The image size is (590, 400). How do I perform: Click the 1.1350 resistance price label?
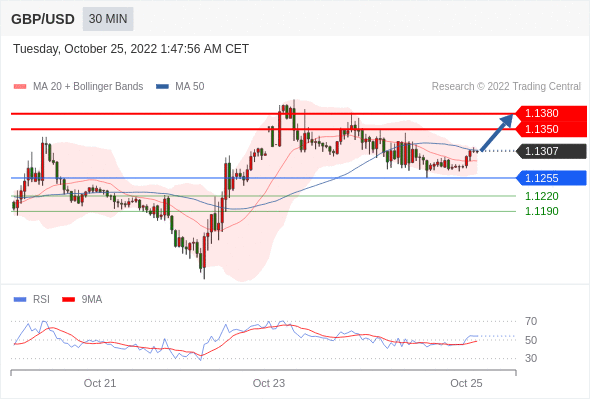551,129
